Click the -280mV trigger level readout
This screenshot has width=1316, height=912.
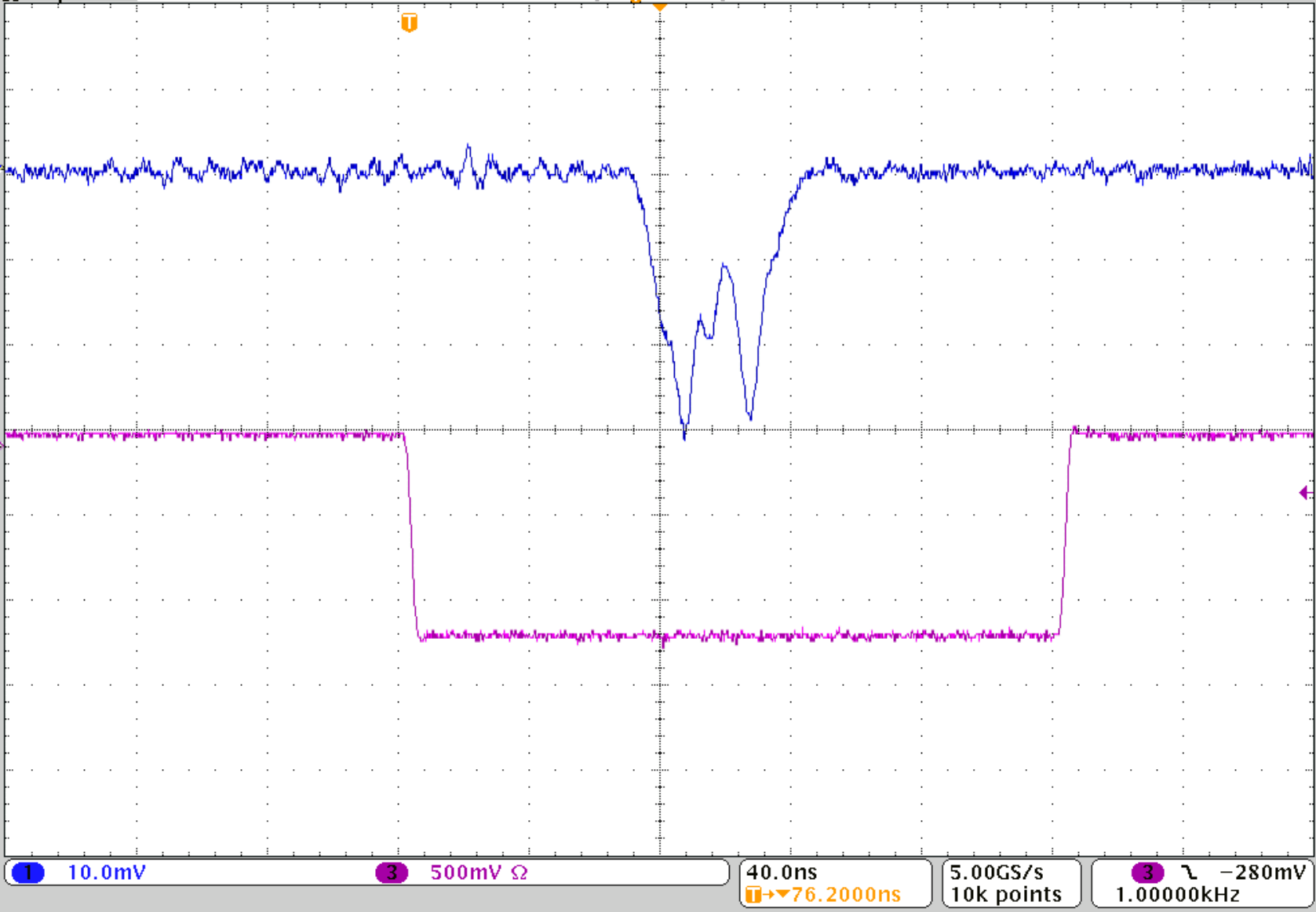click(1263, 872)
